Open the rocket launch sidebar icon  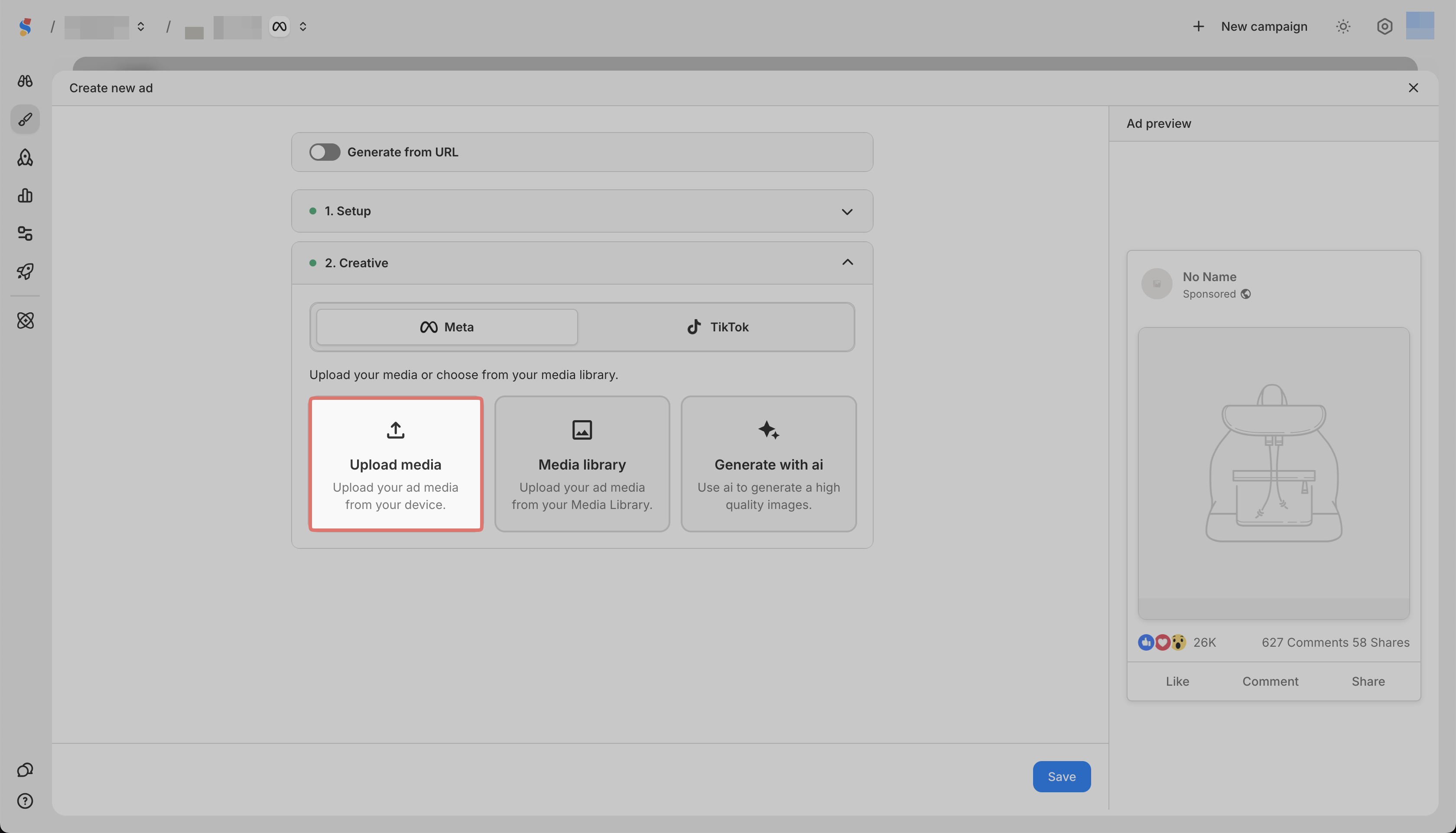click(x=25, y=271)
